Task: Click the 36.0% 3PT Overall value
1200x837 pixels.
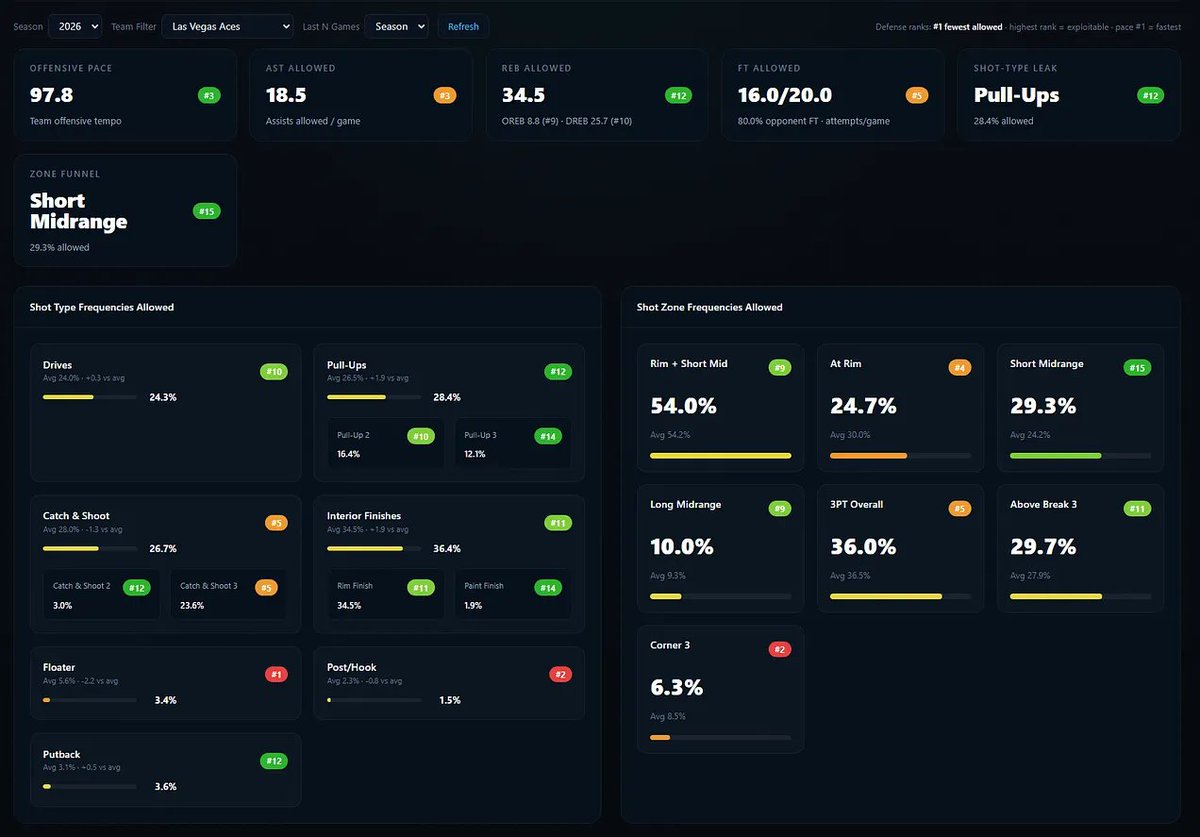Action: tap(863, 547)
